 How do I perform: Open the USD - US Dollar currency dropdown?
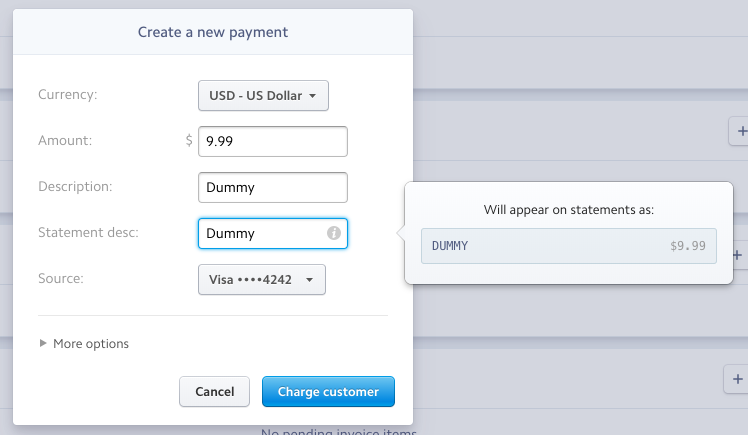263,95
